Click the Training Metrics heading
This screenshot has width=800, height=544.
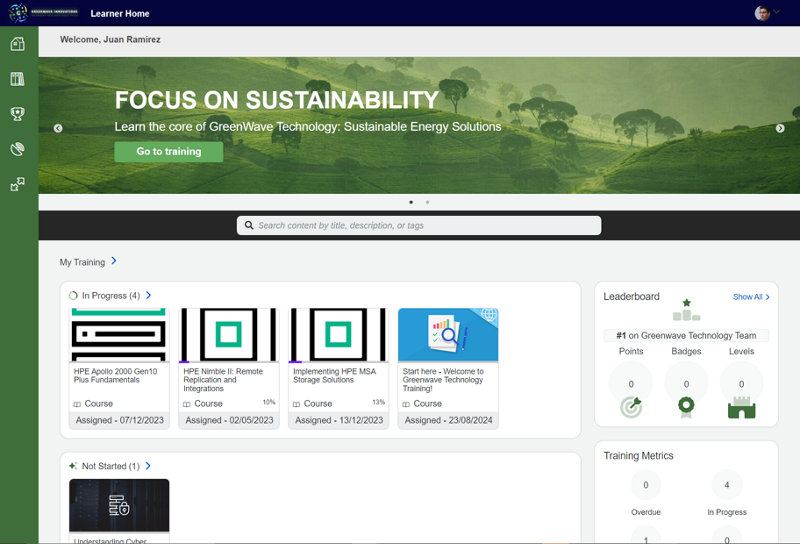[x=638, y=456]
